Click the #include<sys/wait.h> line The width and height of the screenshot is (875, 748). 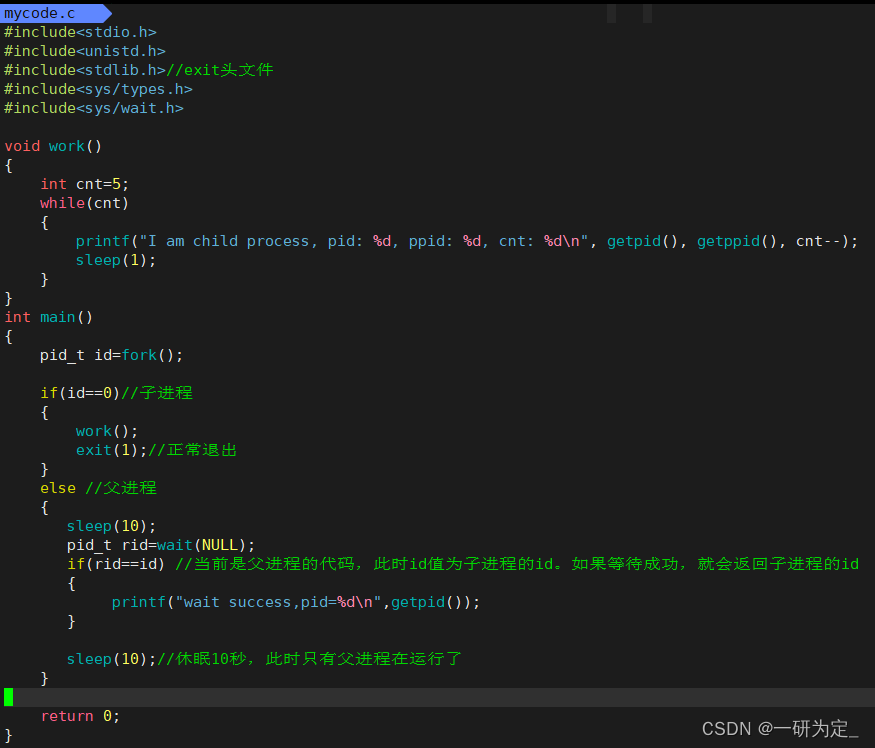pyautogui.click(x=94, y=108)
